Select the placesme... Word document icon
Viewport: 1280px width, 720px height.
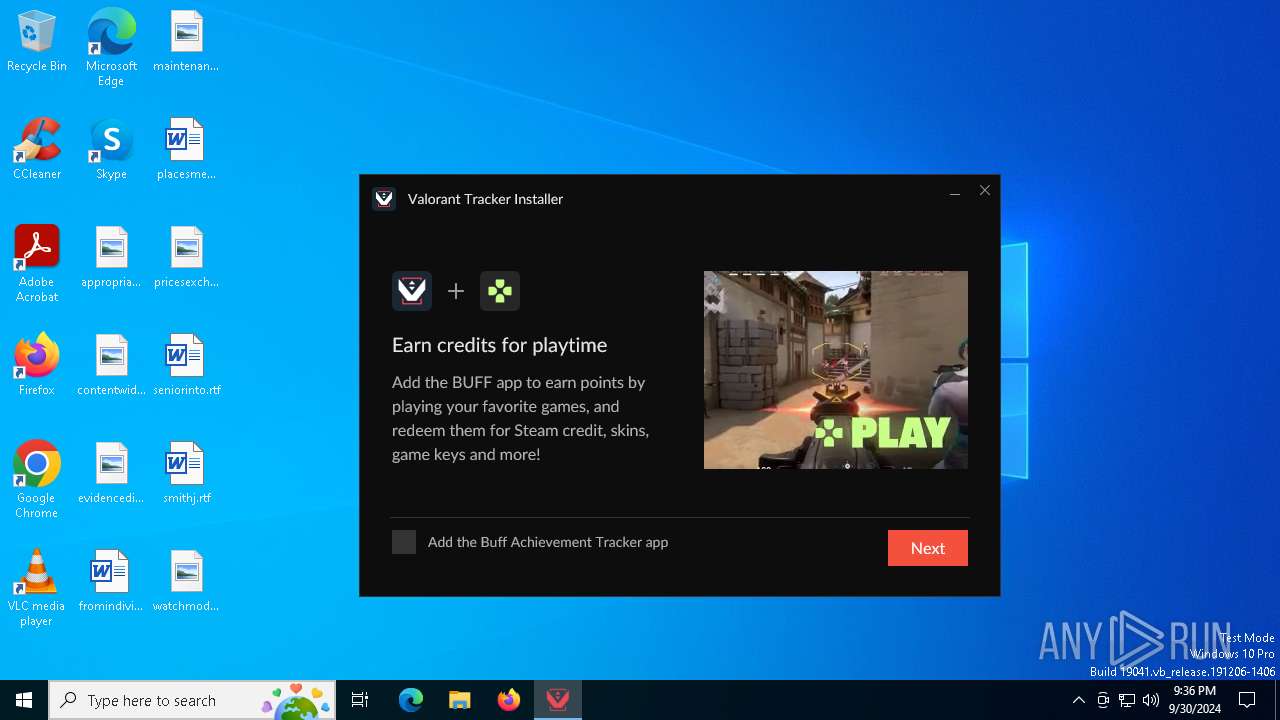(186, 150)
